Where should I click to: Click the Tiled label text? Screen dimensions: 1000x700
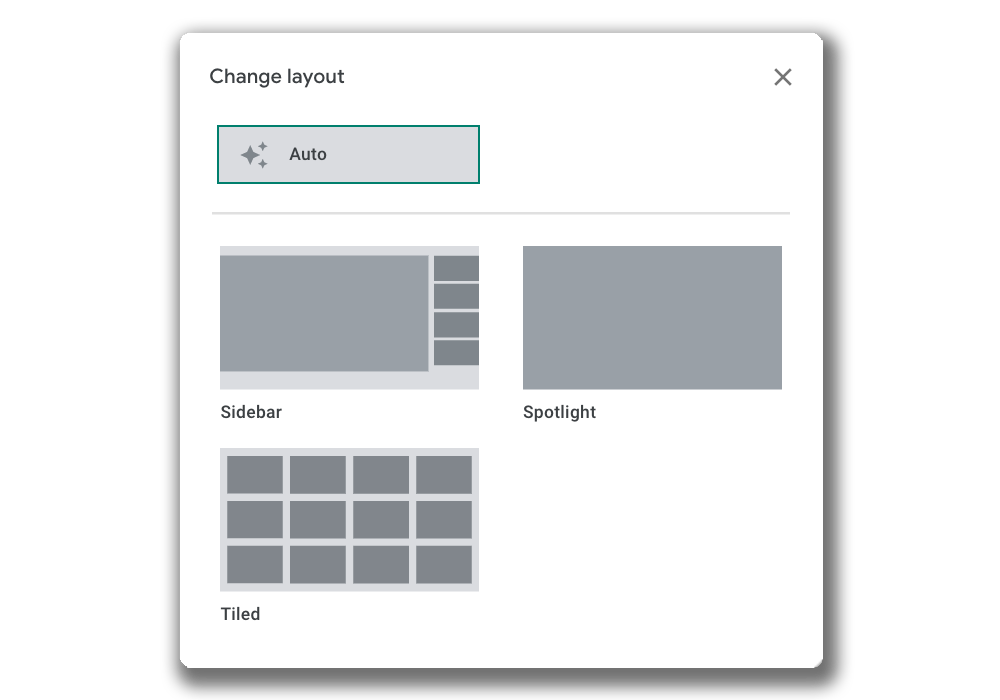point(240,614)
